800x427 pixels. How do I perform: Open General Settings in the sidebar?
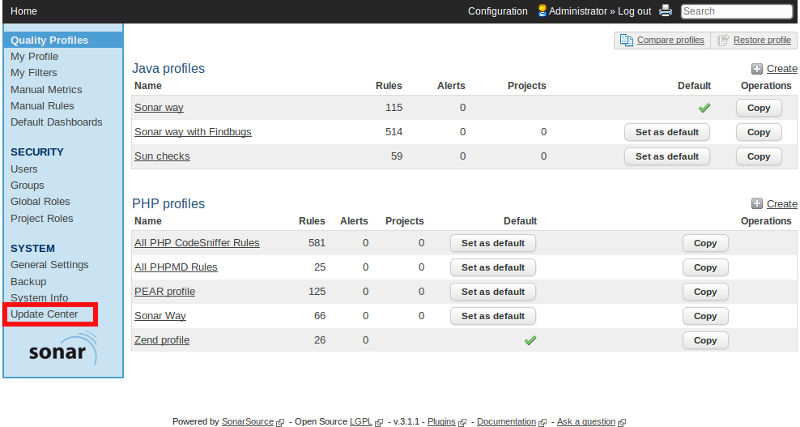point(49,265)
